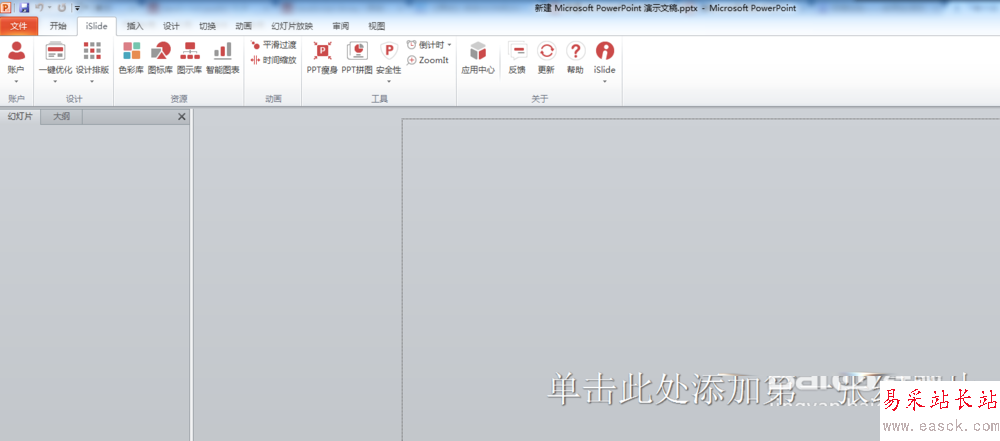Open the 图示库 diagram library

[189, 58]
